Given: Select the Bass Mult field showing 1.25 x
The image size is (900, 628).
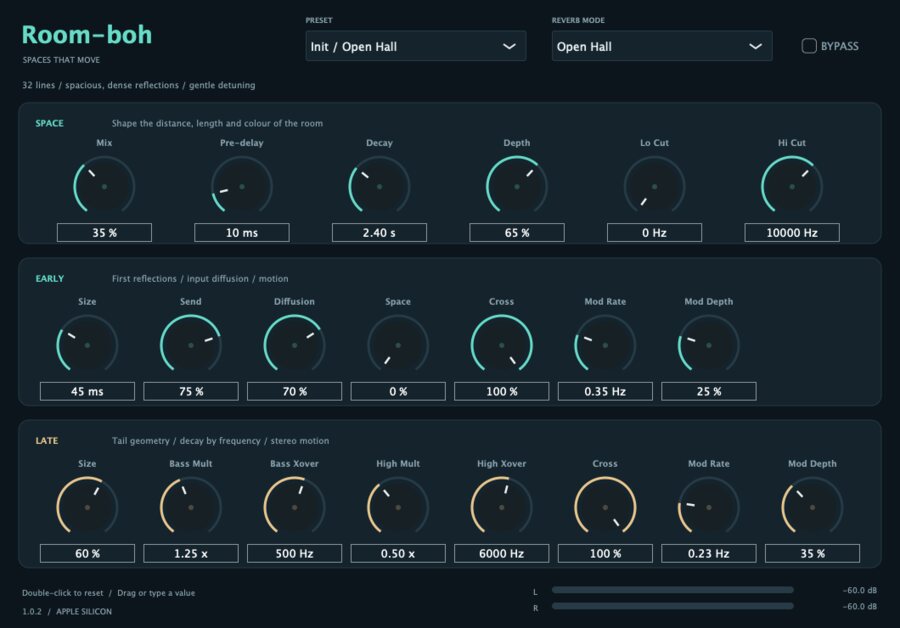Looking at the screenshot, I should (191, 553).
